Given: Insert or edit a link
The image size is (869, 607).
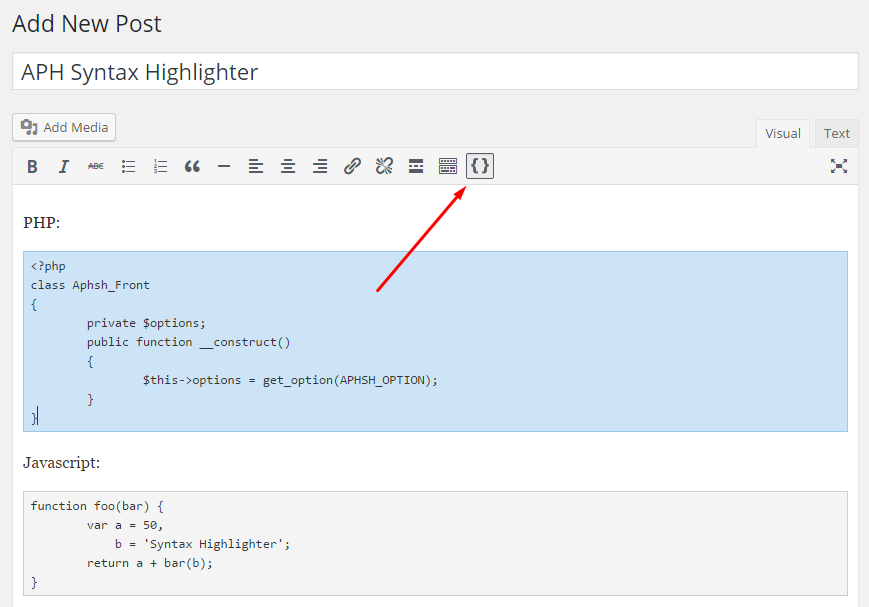Looking at the screenshot, I should coord(352,166).
